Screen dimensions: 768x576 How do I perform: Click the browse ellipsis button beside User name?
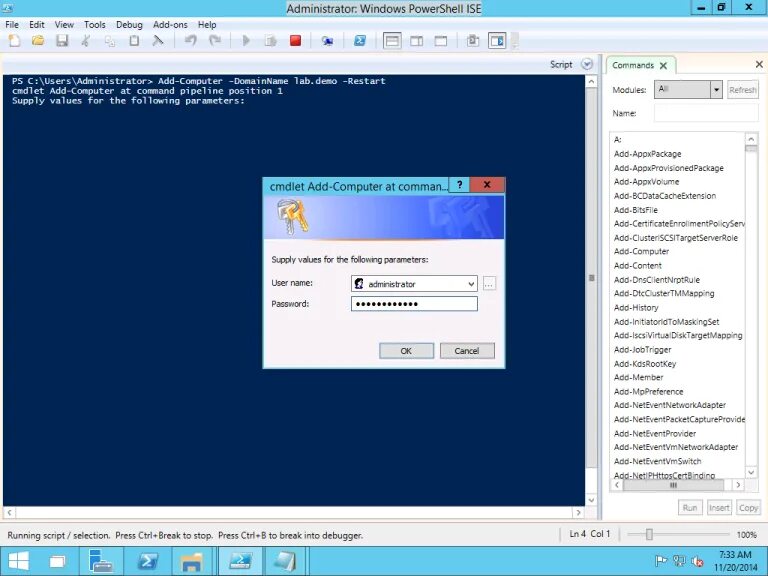click(x=489, y=284)
